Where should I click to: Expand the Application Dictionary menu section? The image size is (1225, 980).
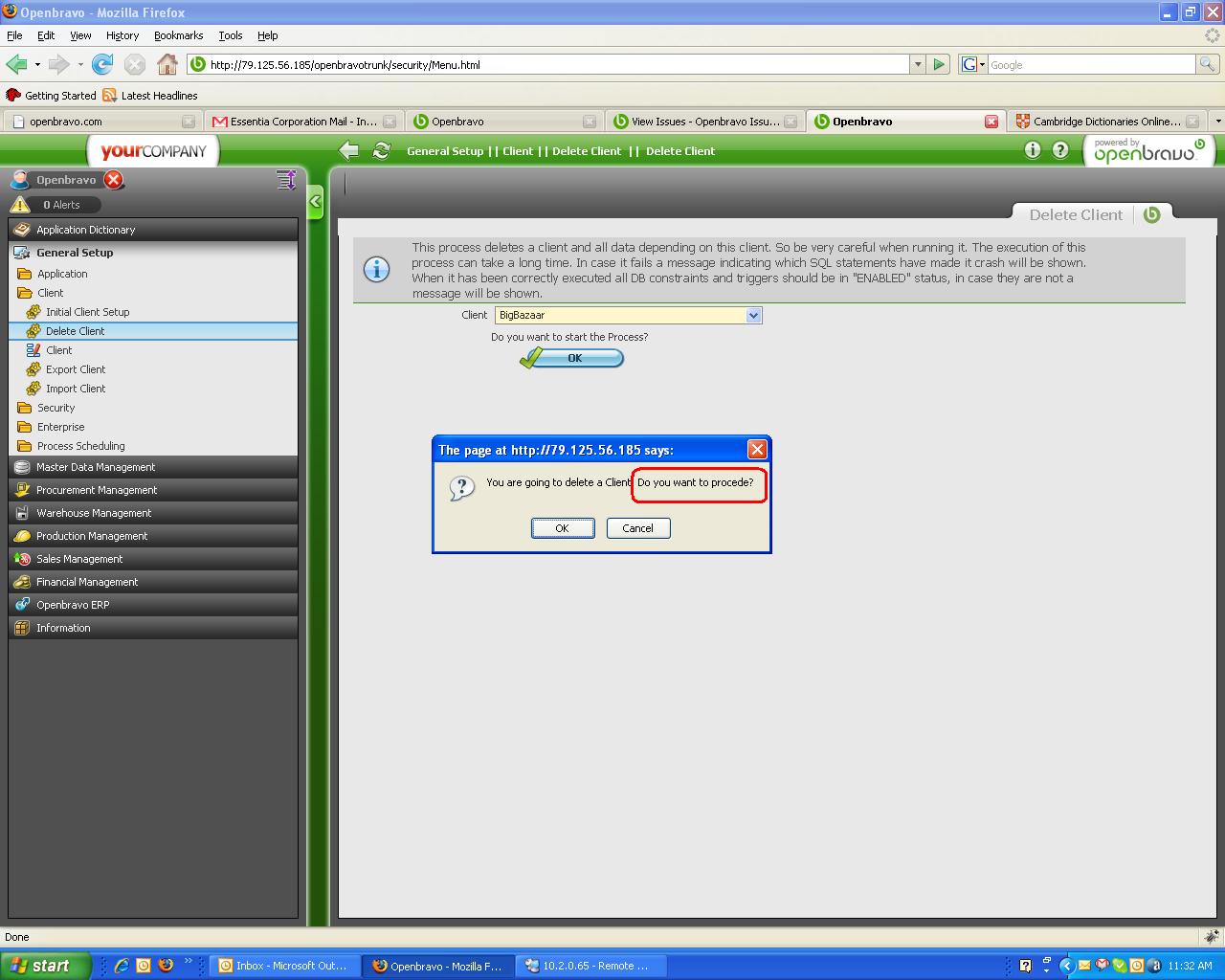[x=153, y=230]
